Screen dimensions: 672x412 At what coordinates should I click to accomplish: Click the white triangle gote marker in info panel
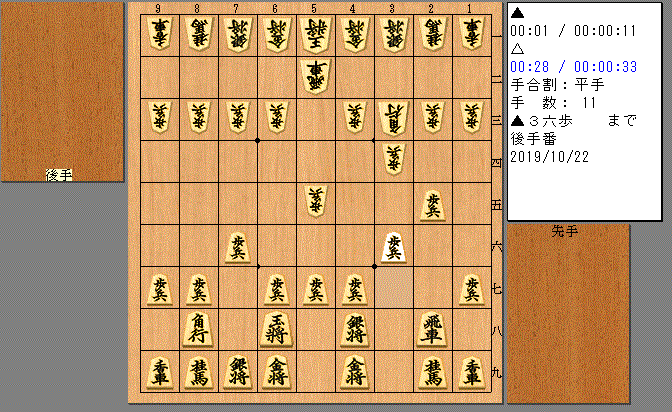[517, 49]
